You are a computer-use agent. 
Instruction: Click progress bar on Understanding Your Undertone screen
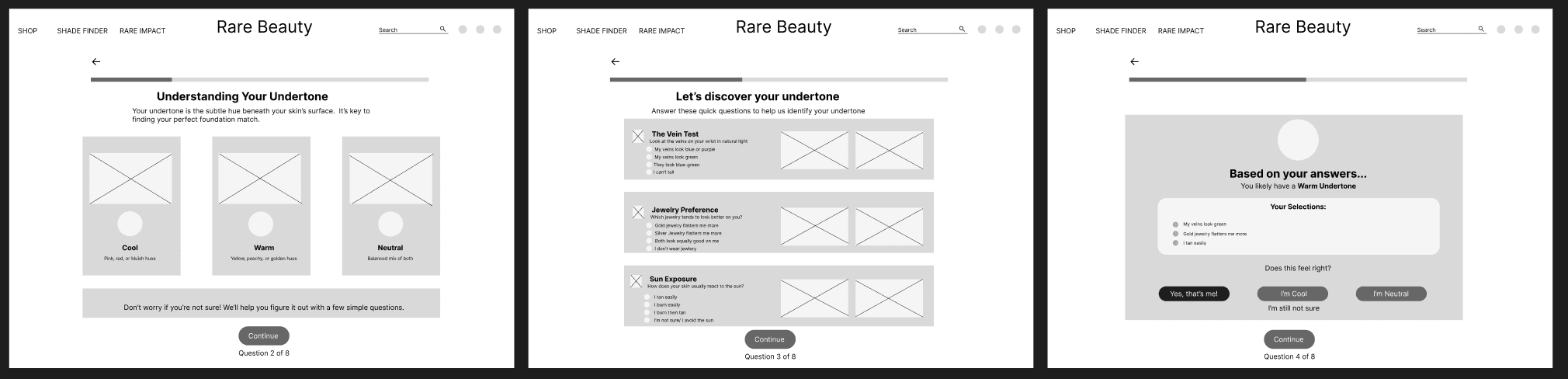click(x=259, y=79)
